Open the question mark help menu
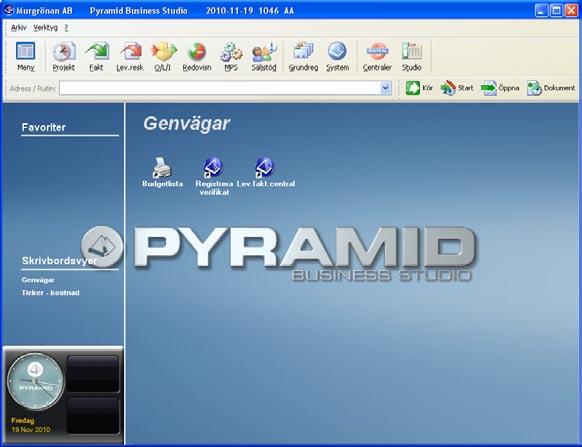Screen dimensions: 582x447 [66, 28]
